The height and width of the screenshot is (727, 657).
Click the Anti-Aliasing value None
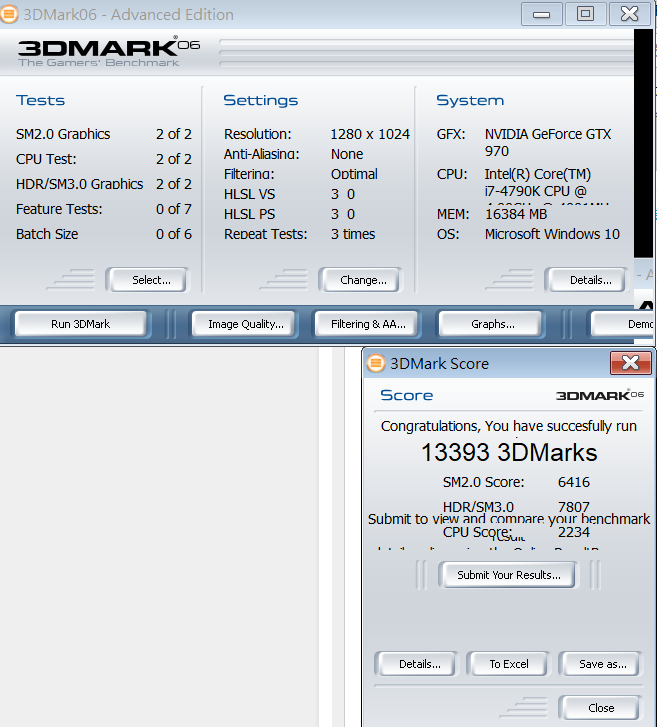pos(347,154)
